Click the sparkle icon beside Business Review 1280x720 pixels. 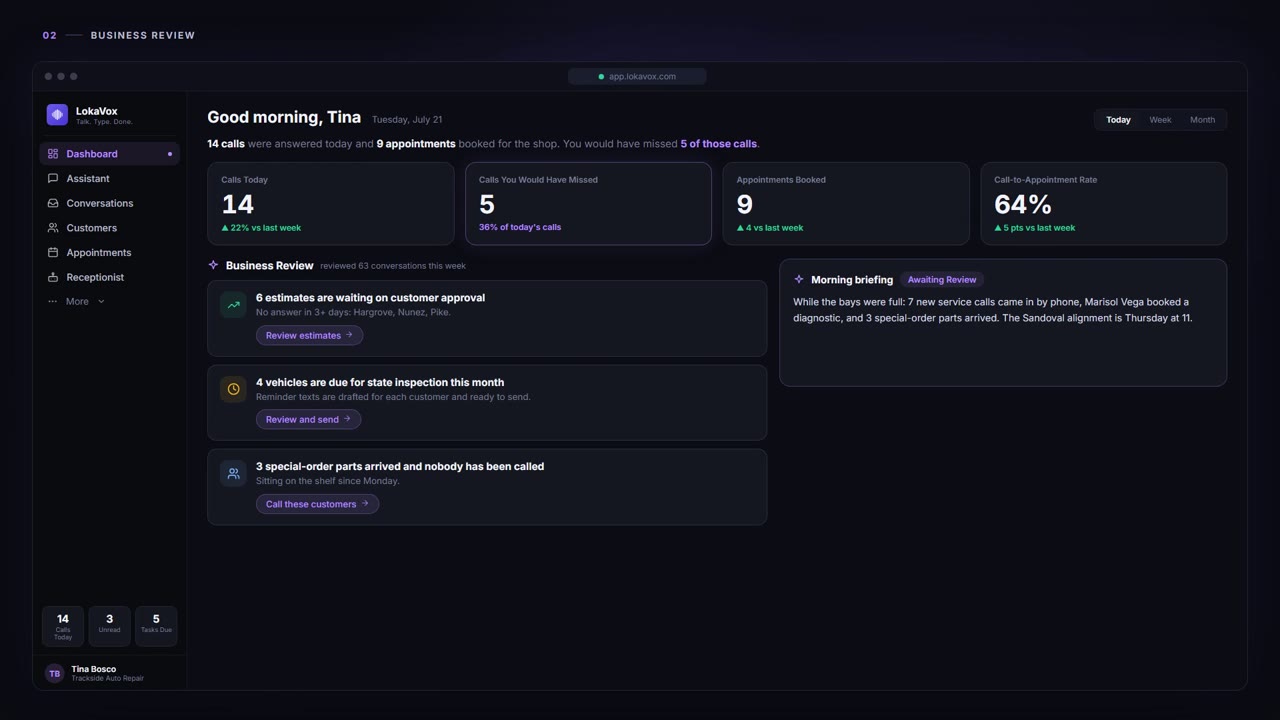[213, 265]
